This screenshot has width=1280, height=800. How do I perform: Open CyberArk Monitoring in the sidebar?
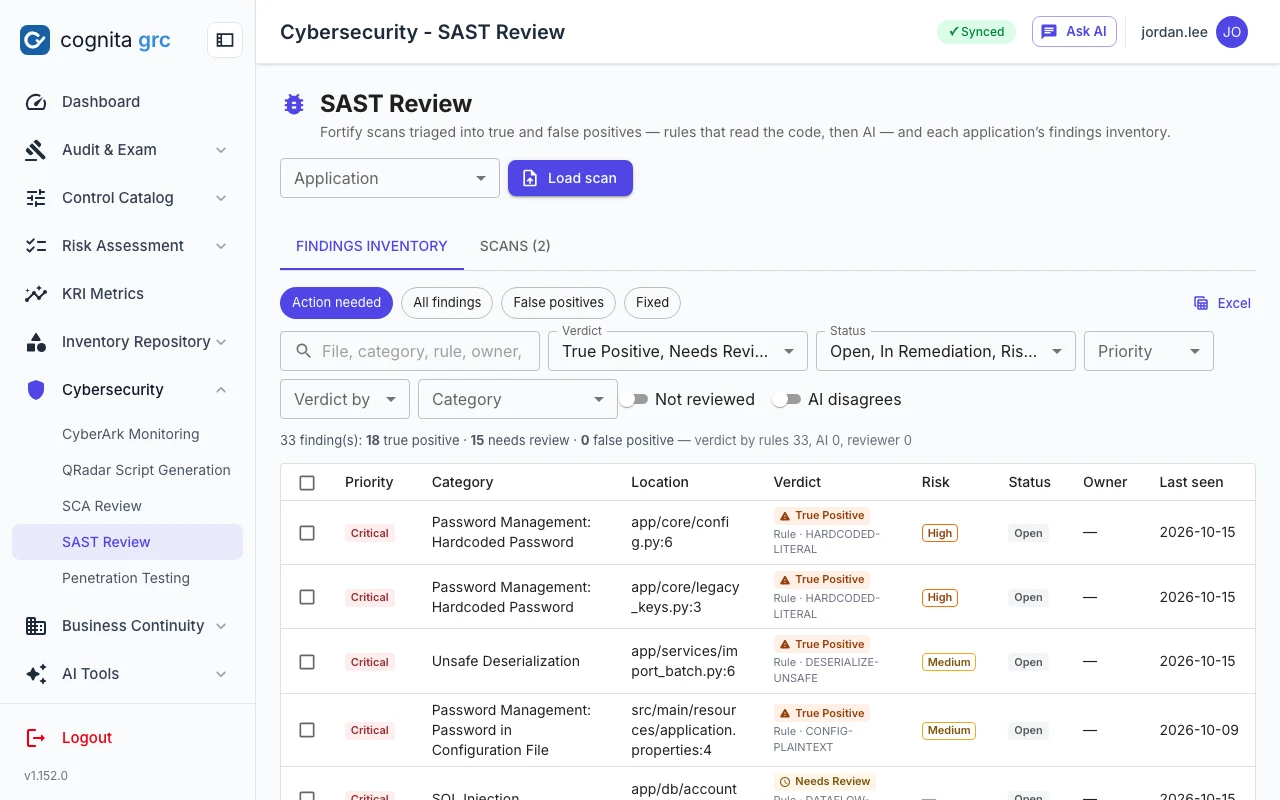coord(127,434)
